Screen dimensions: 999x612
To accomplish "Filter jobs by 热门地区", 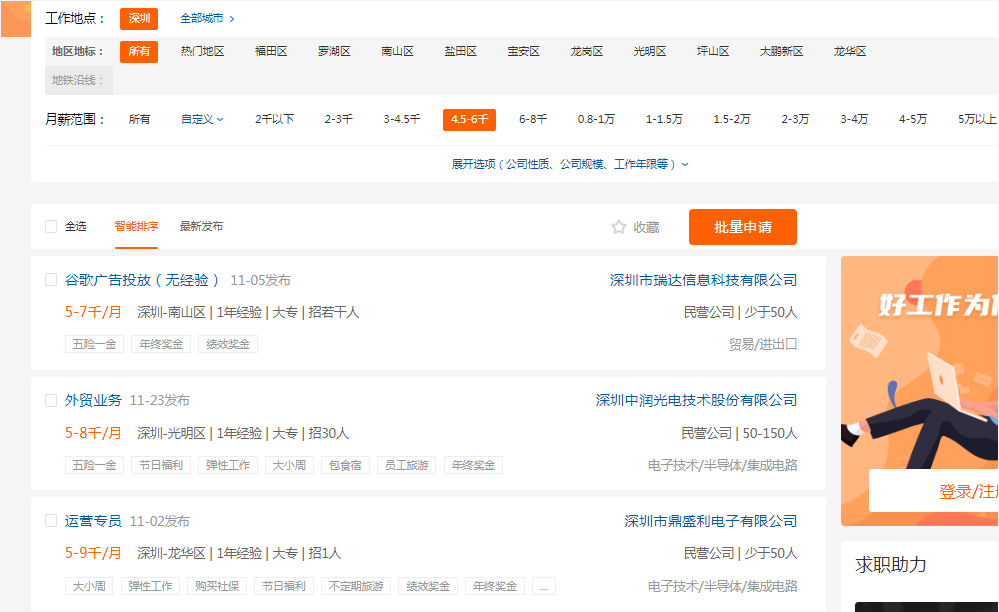I will tap(204, 51).
